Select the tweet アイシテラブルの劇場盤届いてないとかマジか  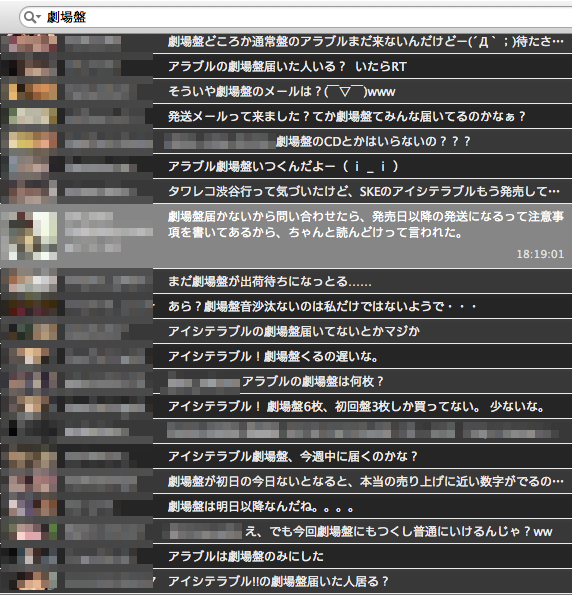point(286,331)
